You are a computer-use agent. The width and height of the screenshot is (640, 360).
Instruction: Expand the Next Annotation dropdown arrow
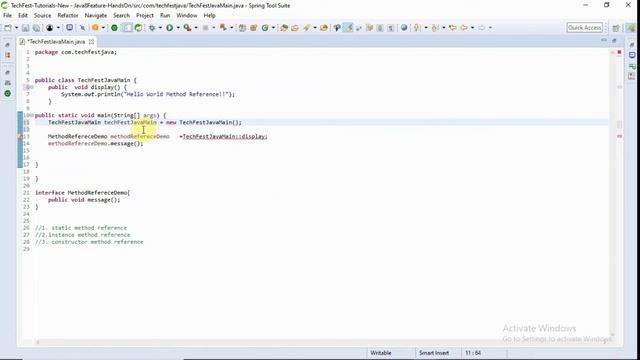(x=426, y=28)
